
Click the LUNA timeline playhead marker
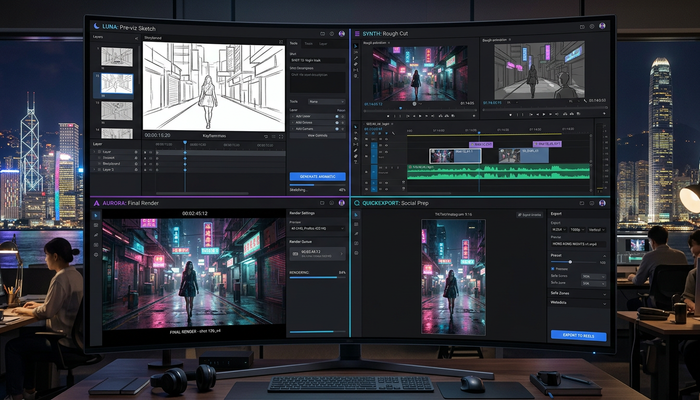185,142
